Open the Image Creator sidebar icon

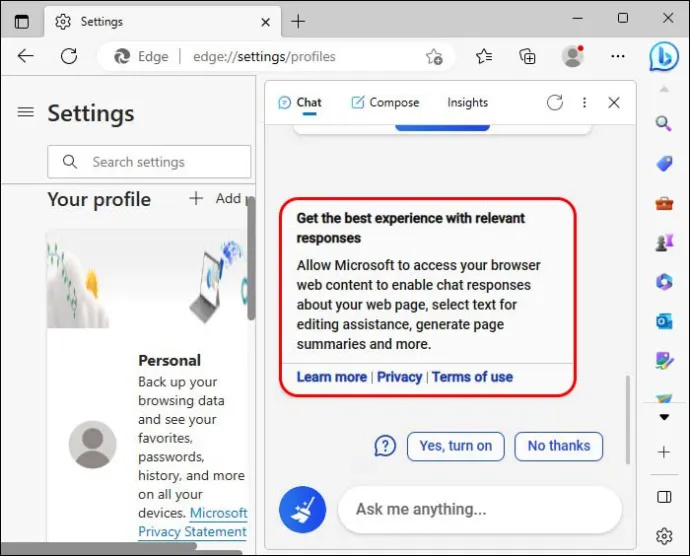coord(664,361)
